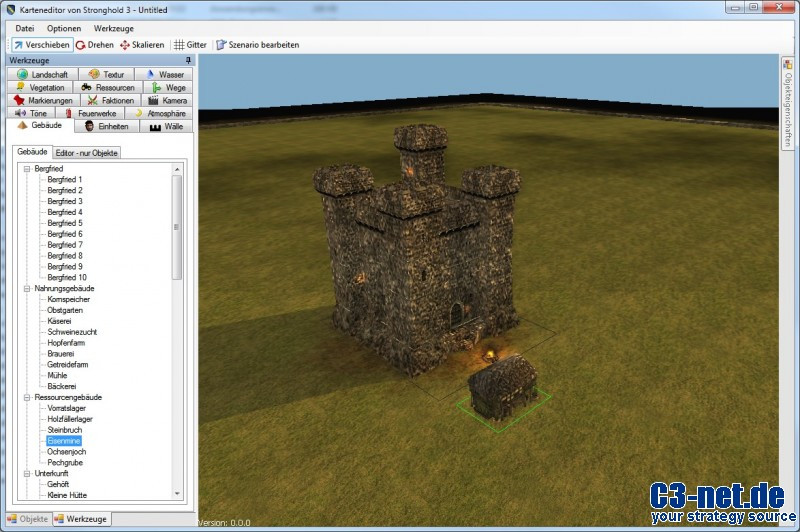Open the Werkzeuge menu in menu bar
This screenshot has height=532, width=800.
coord(114,29)
